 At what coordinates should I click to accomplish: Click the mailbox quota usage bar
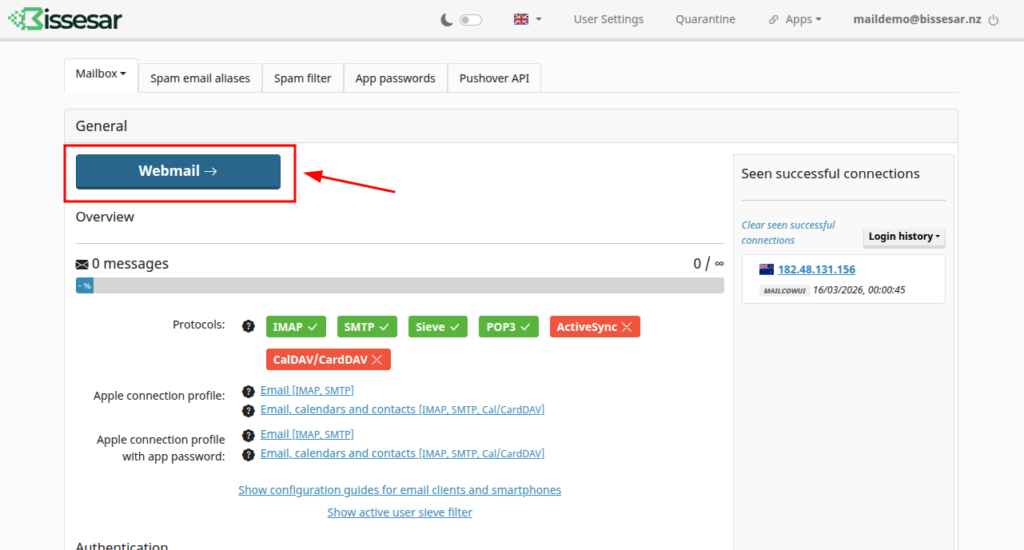[x=399, y=286]
